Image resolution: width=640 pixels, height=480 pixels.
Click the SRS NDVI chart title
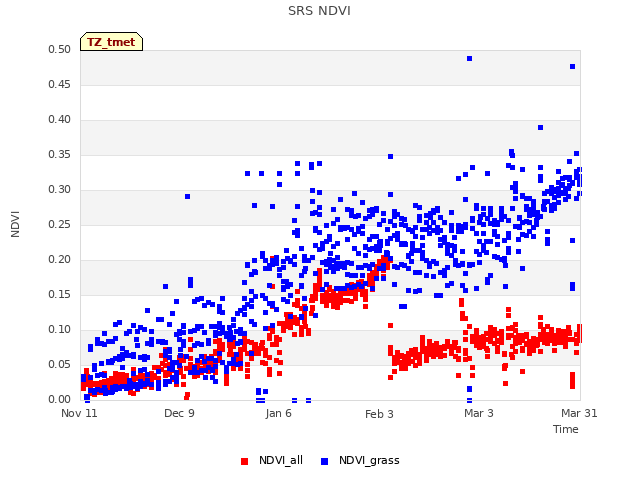coord(319,11)
